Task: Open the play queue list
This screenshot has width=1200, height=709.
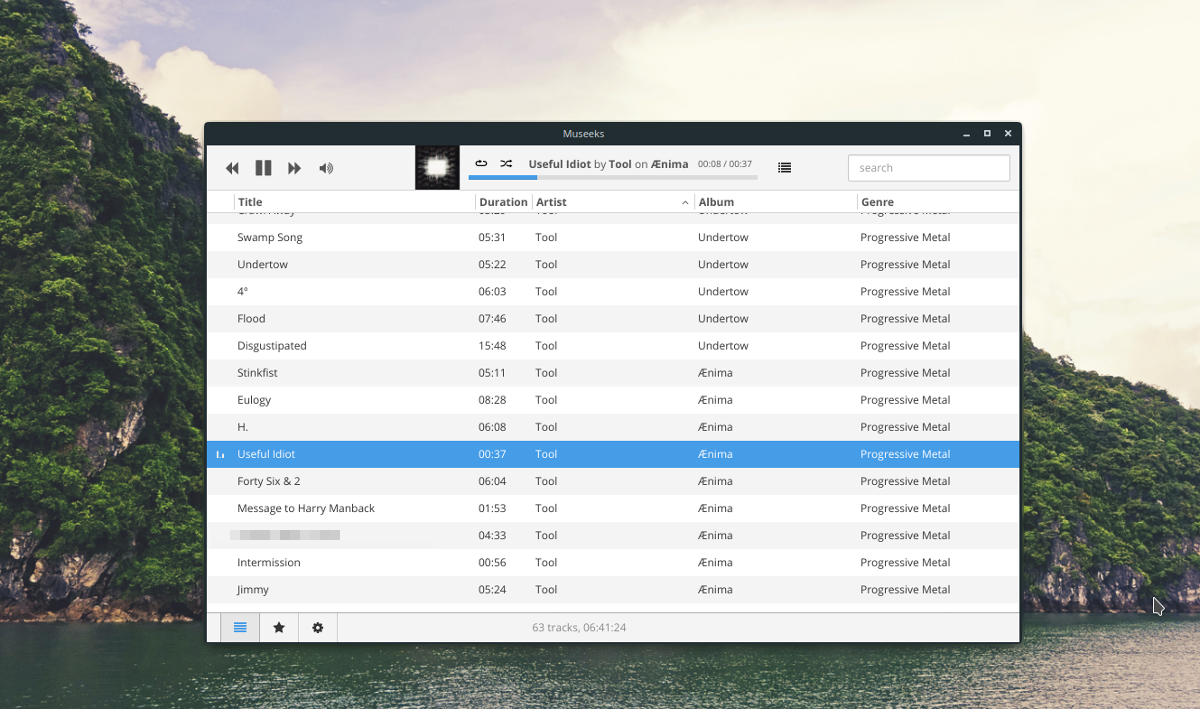Action: click(784, 167)
